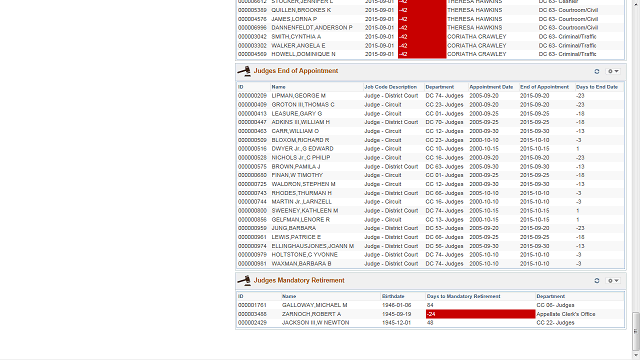Sort appointments by Job Code Description column
The height and width of the screenshot is (360, 640).
[x=391, y=87]
